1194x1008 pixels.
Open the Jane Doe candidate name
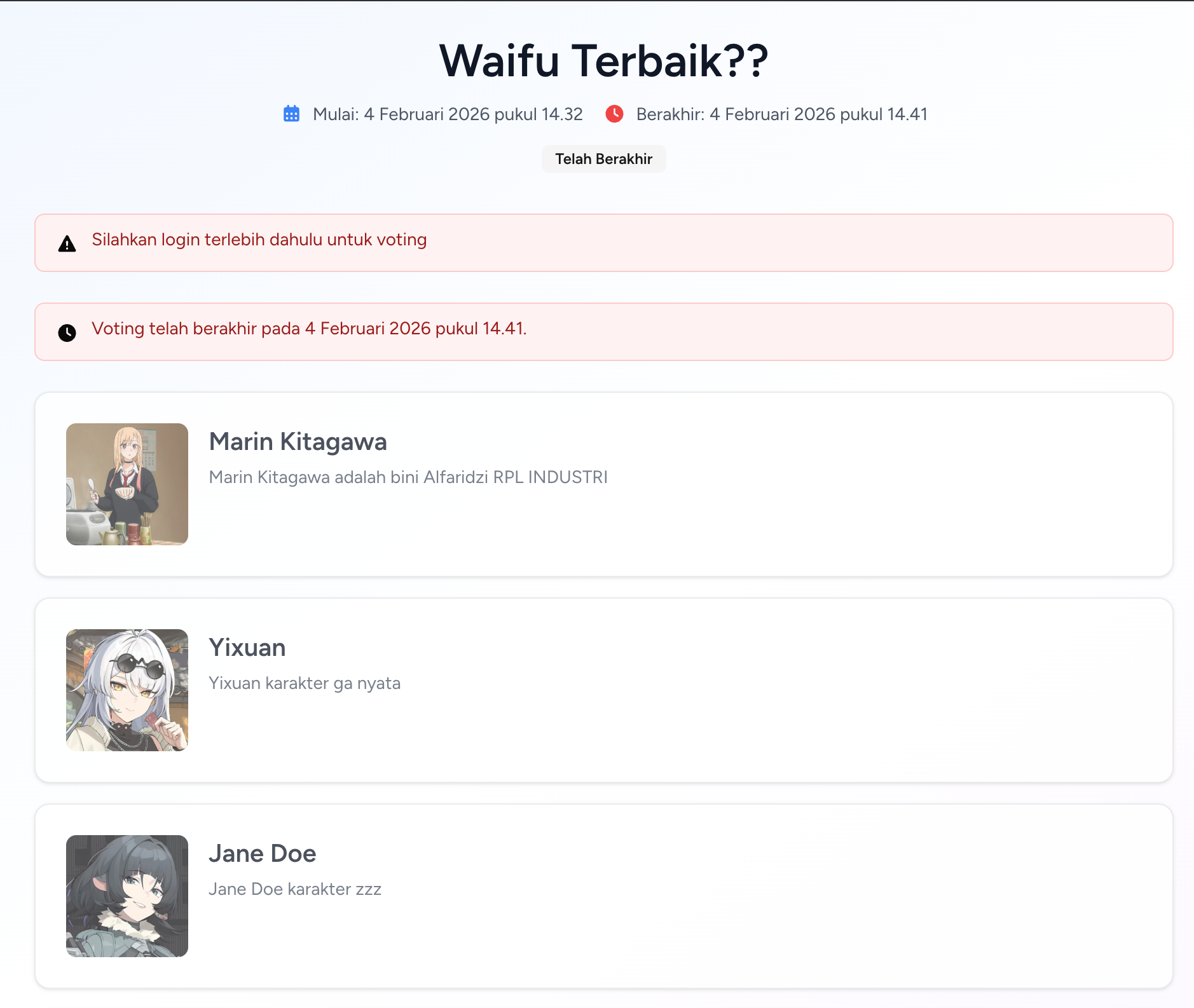click(x=263, y=854)
